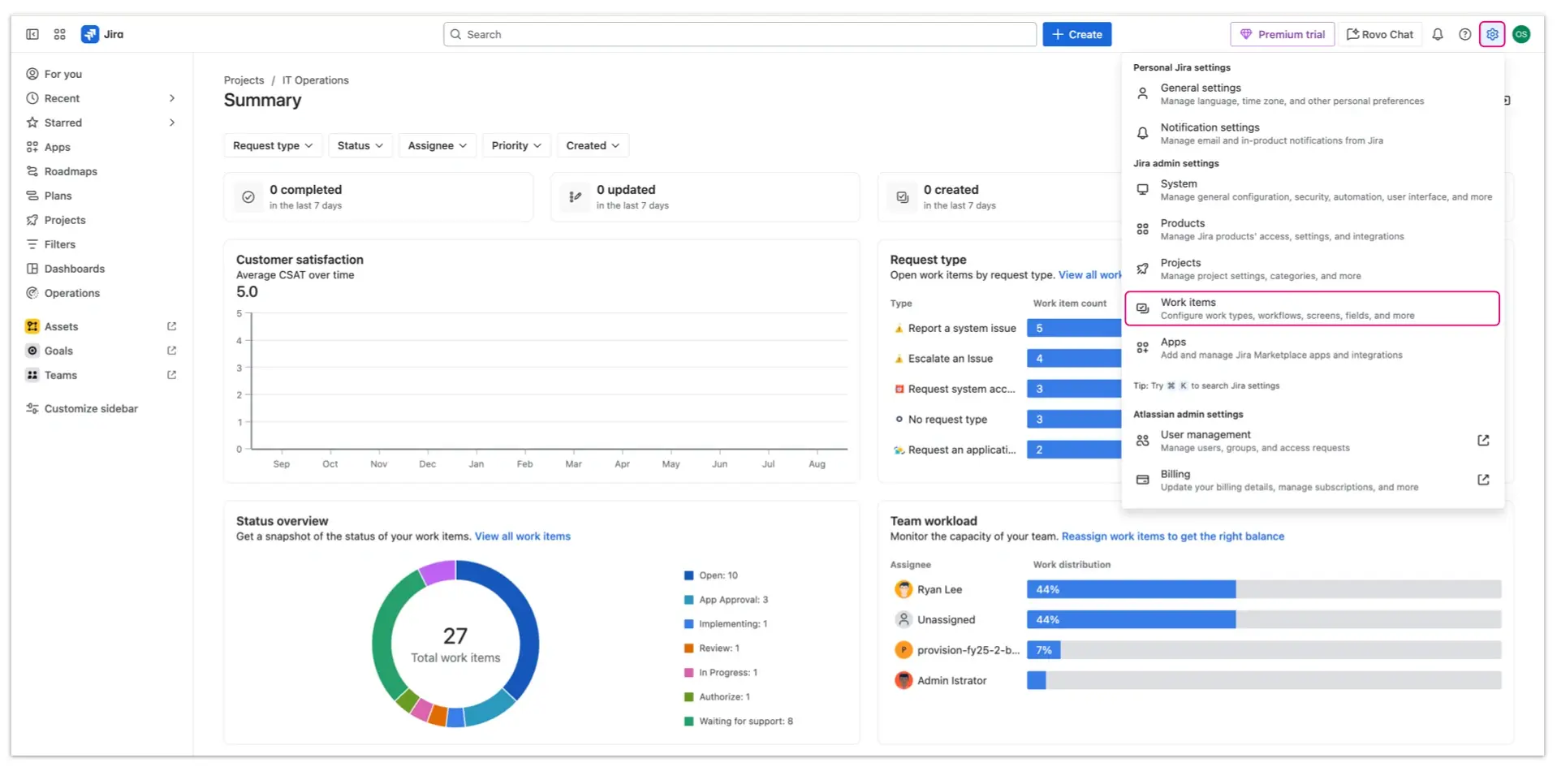Image resolution: width=1557 pixels, height=784 pixels.
Task: Select Work items in settings menu
Action: (x=1310, y=308)
